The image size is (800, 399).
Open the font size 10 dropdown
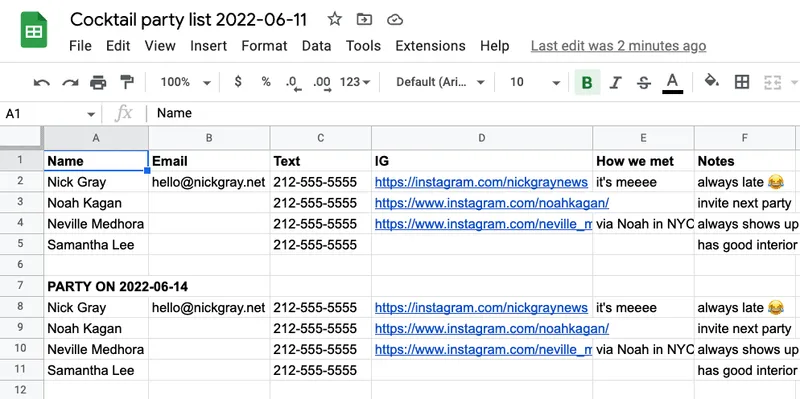pyautogui.click(x=535, y=82)
